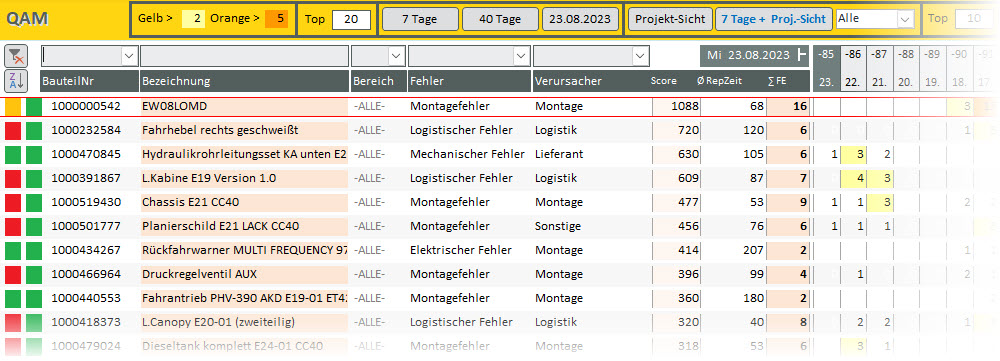Click L.Kabine E19 Version 1.0 cell
The image size is (1000, 361).
pyautogui.click(x=244, y=179)
